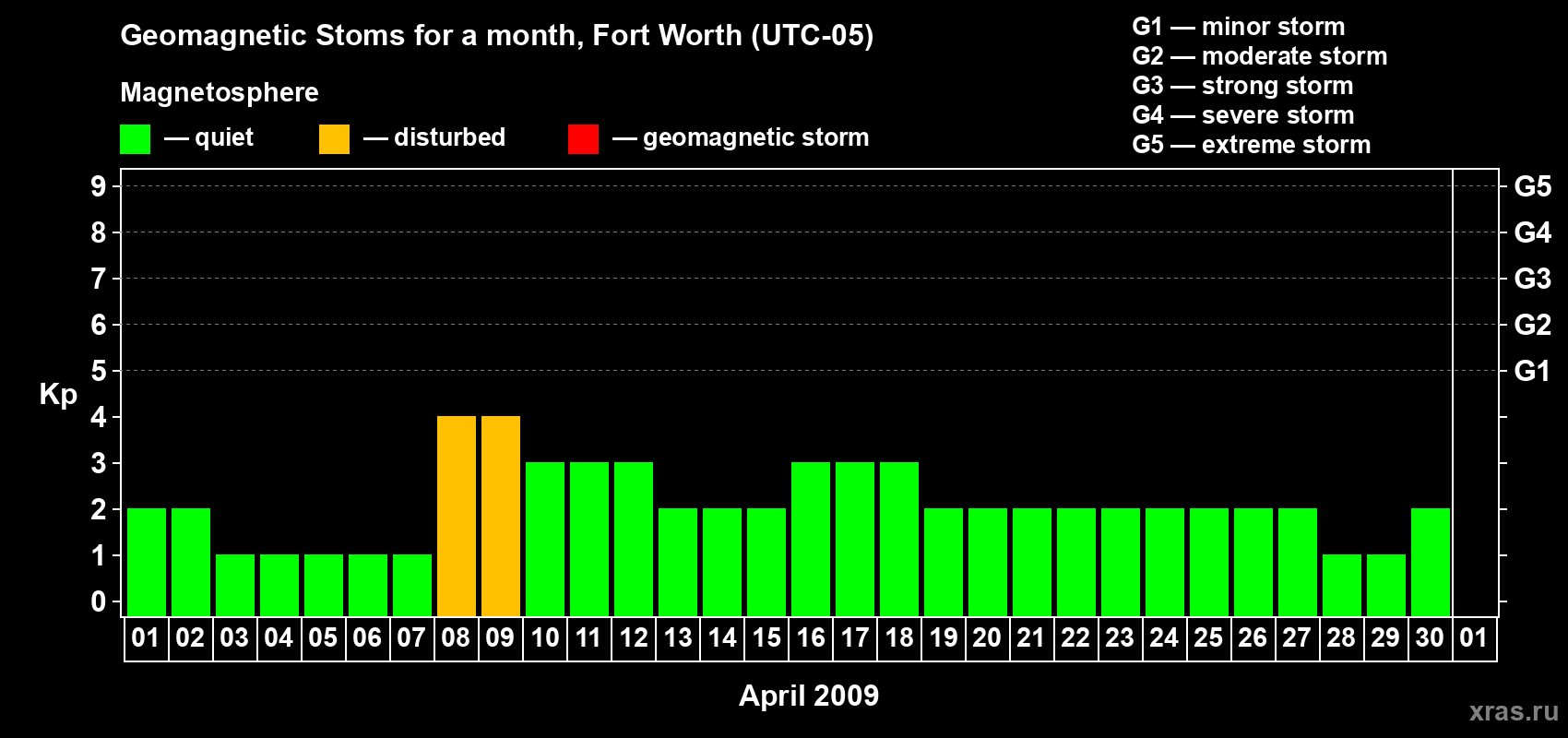Select the orange bar for day 09

point(501,516)
